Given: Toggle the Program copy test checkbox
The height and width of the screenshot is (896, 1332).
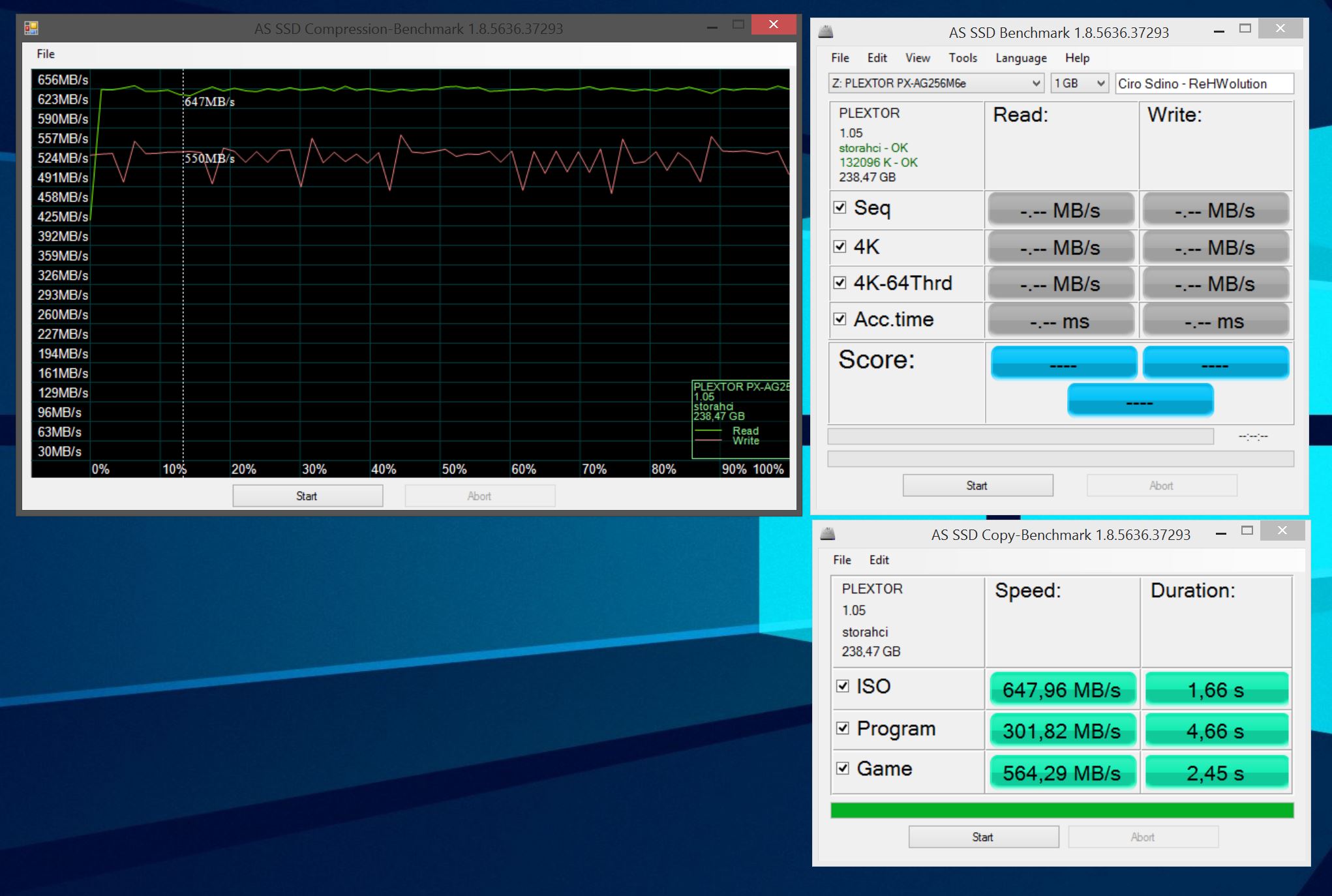Looking at the screenshot, I should (843, 728).
